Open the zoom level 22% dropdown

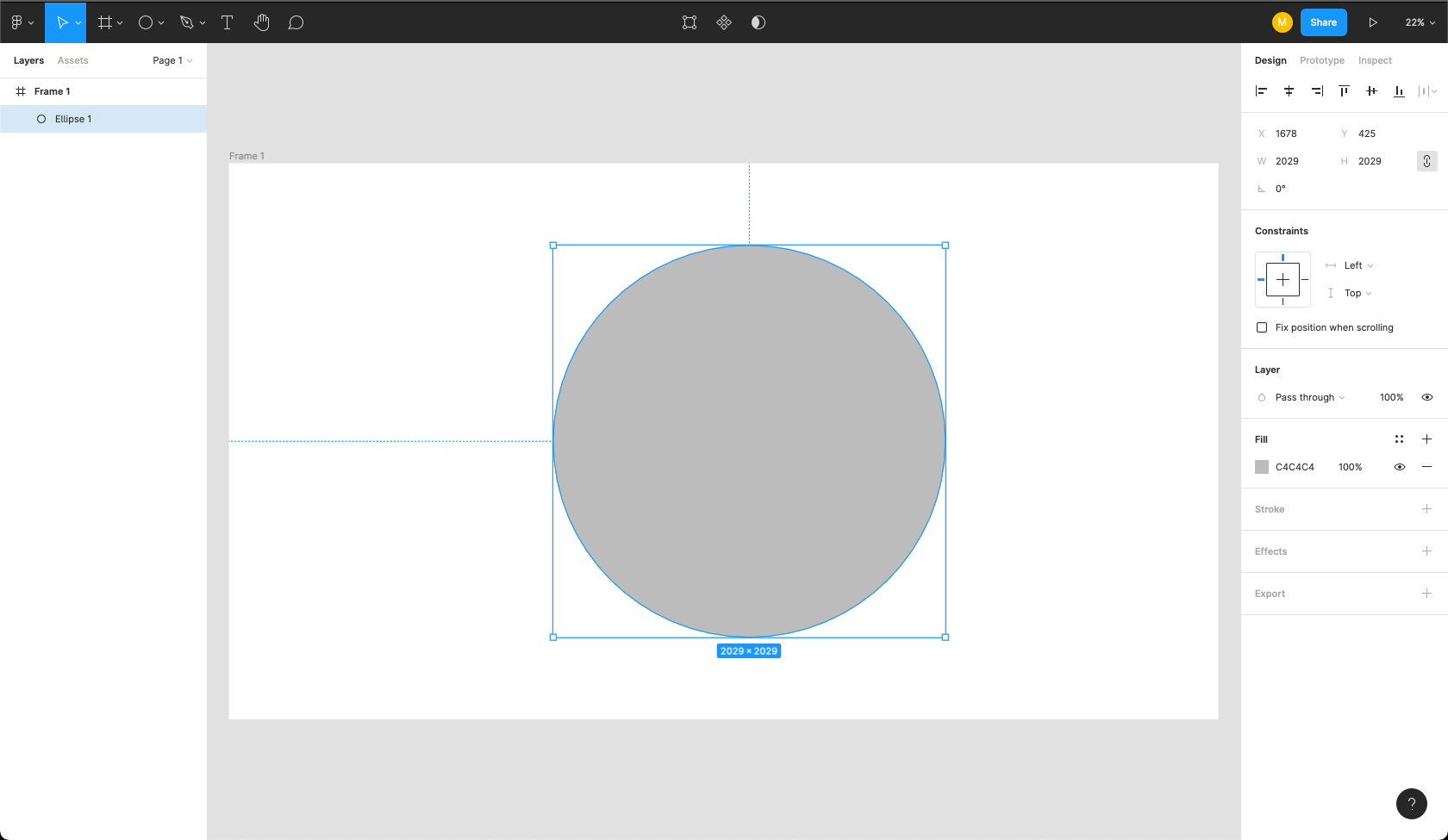point(1420,22)
